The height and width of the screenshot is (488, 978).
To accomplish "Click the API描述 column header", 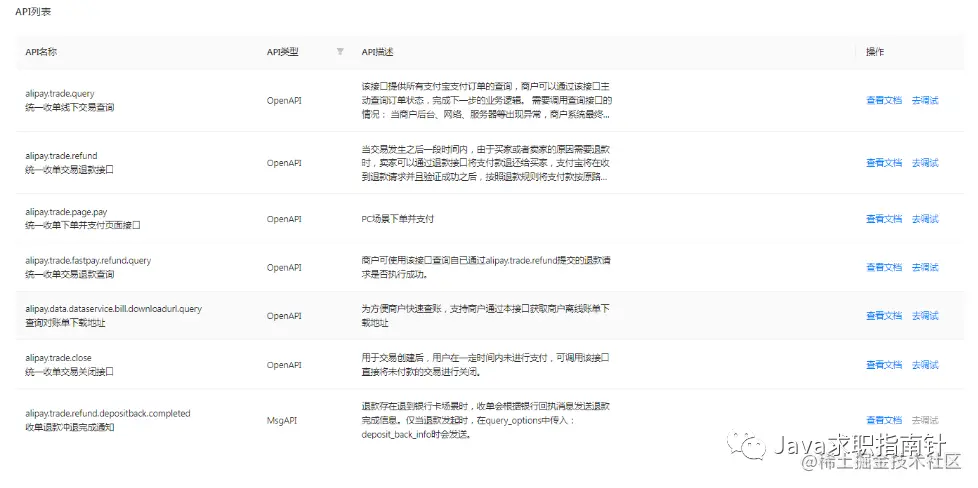I will coord(377,52).
